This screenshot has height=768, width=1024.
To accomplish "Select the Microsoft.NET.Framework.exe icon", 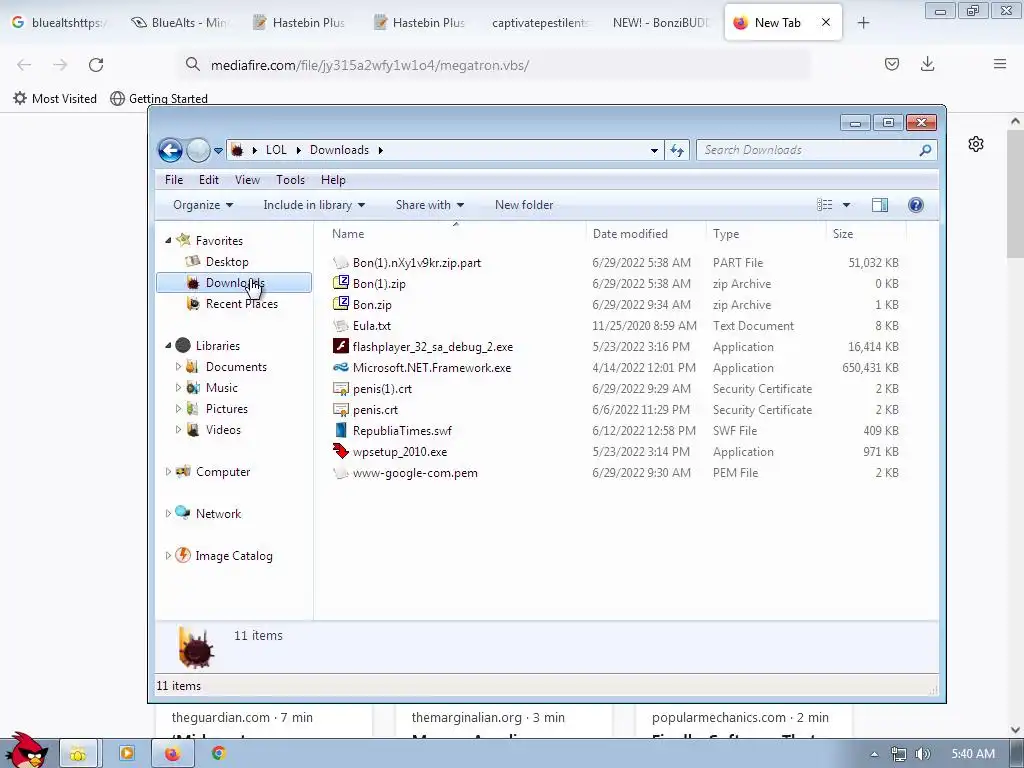I will [x=341, y=367].
